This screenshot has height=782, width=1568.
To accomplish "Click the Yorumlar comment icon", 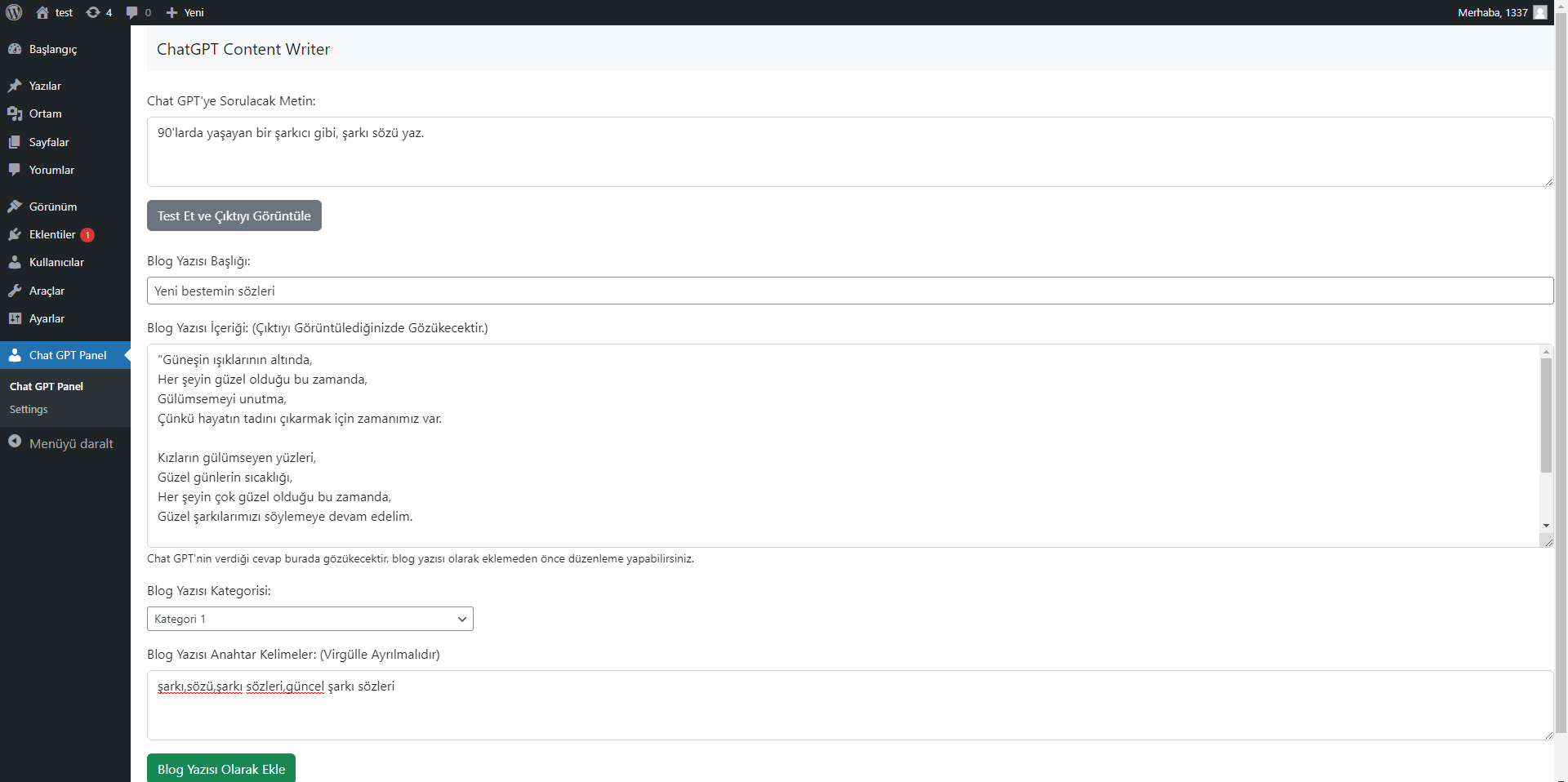I will point(15,170).
